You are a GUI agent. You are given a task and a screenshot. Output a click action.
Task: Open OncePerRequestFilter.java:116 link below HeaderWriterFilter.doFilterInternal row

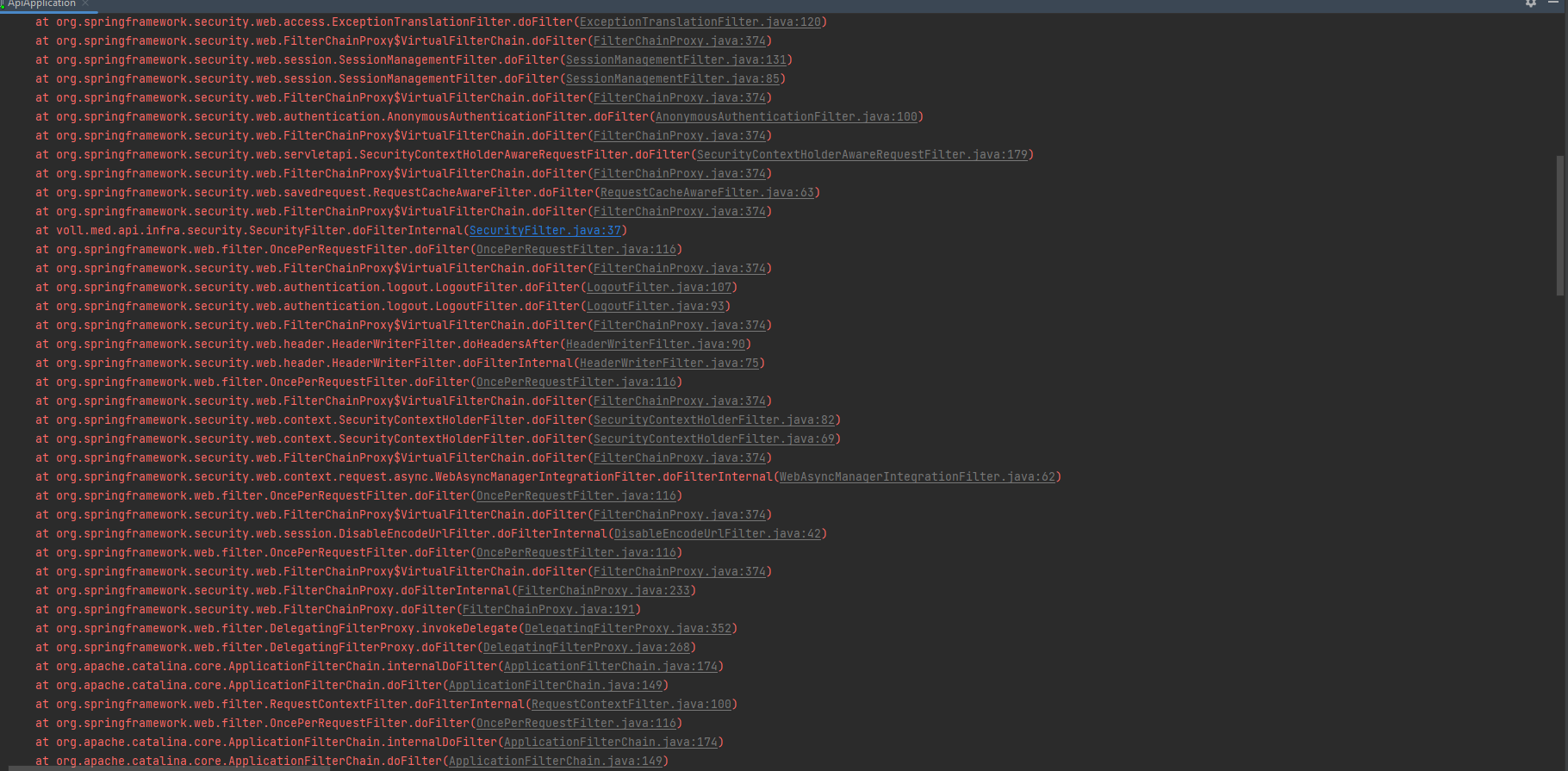tap(576, 382)
